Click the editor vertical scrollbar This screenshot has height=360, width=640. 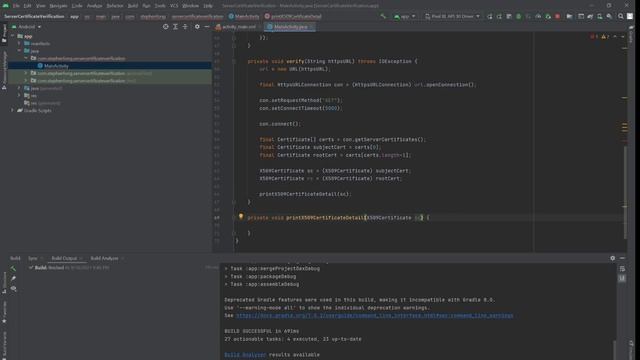point(625,192)
